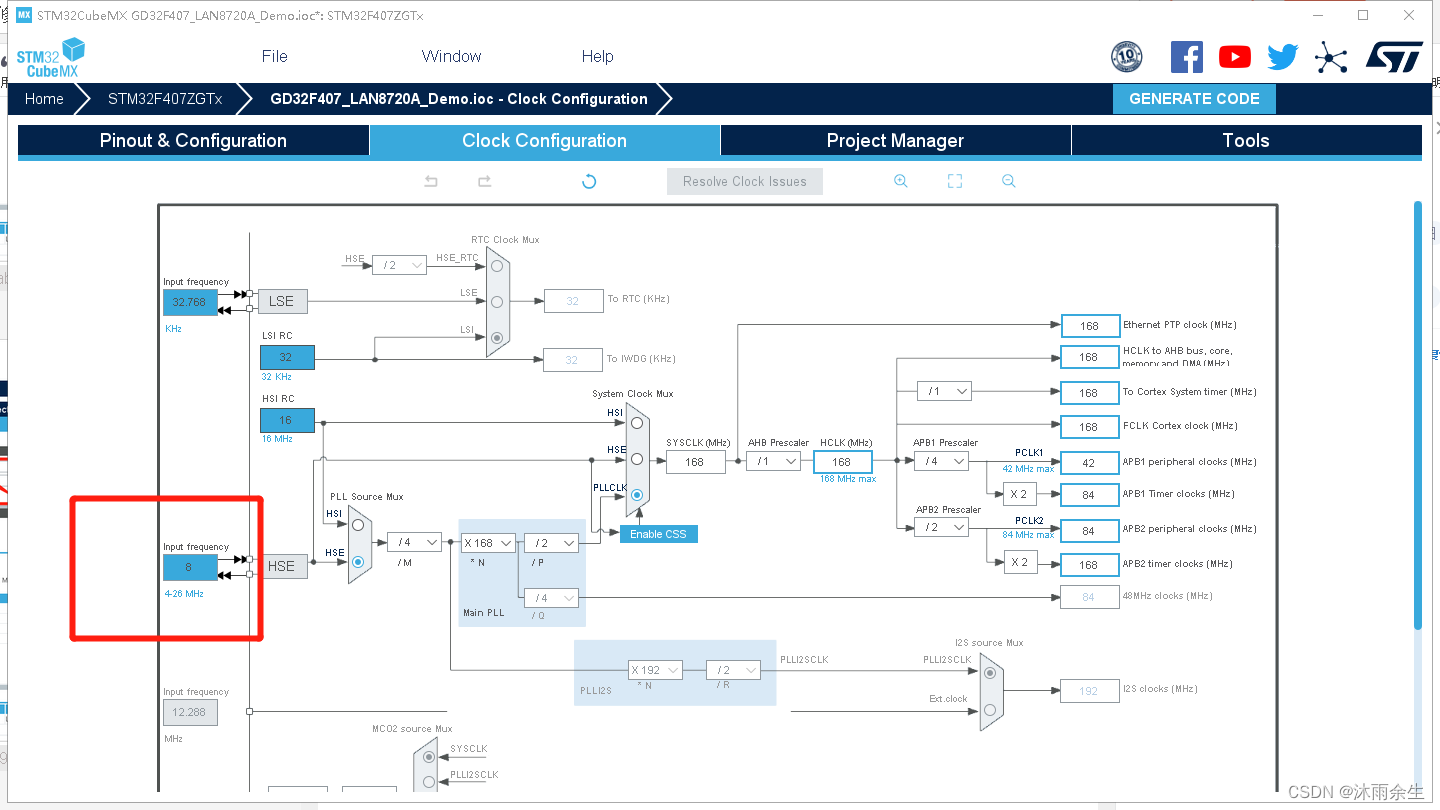
Task: Select Ext.clock in I2S source Mux
Action: (x=989, y=709)
